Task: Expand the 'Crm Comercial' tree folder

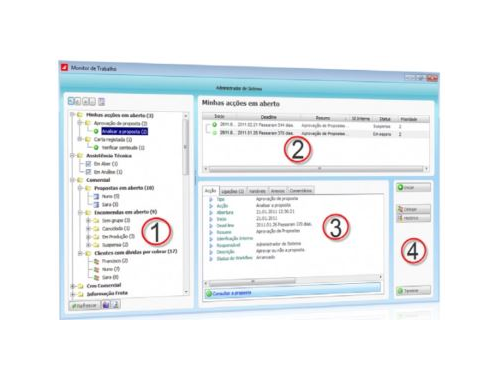Action: point(73,286)
